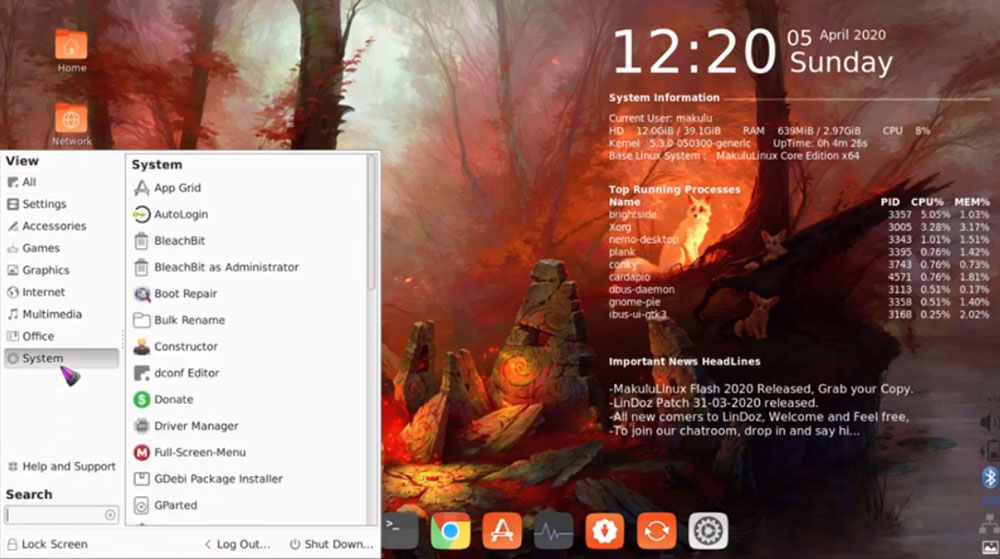Click the Bluetooth tray icon
Screen dimensions: 1000x559
click(x=990, y=477)
